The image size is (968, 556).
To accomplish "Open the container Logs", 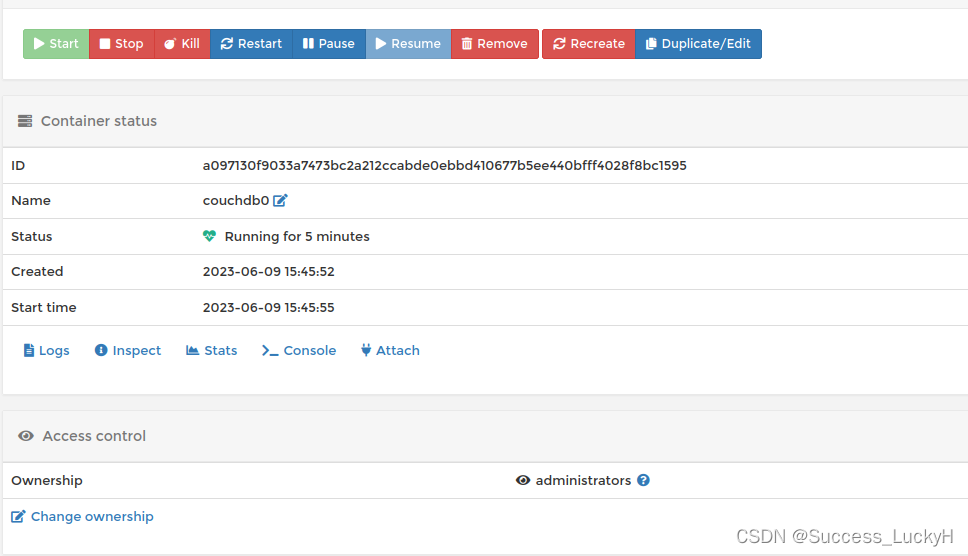I will (46, 351).
